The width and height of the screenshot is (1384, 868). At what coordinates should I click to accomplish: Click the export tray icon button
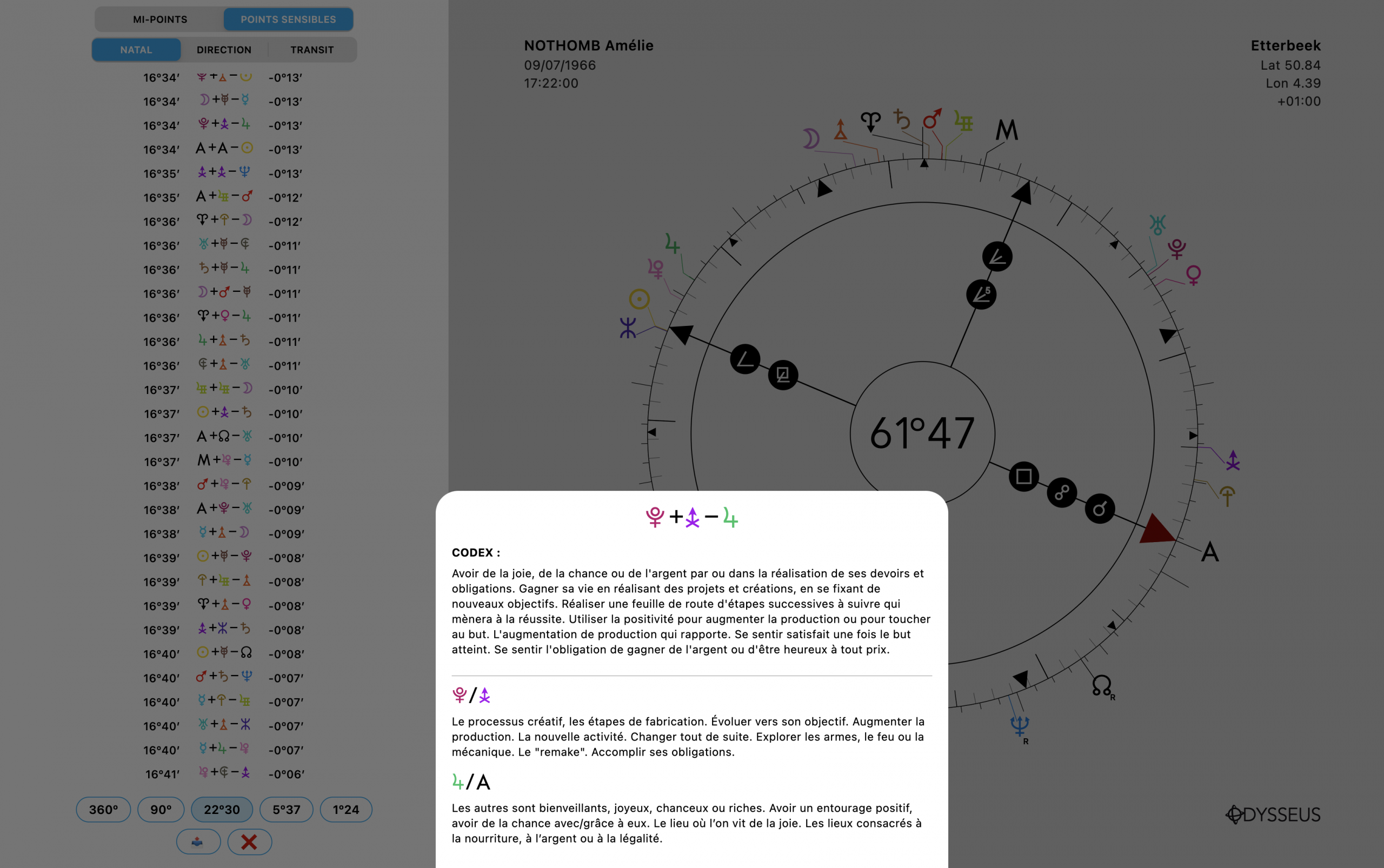click(x=198, y=842)
